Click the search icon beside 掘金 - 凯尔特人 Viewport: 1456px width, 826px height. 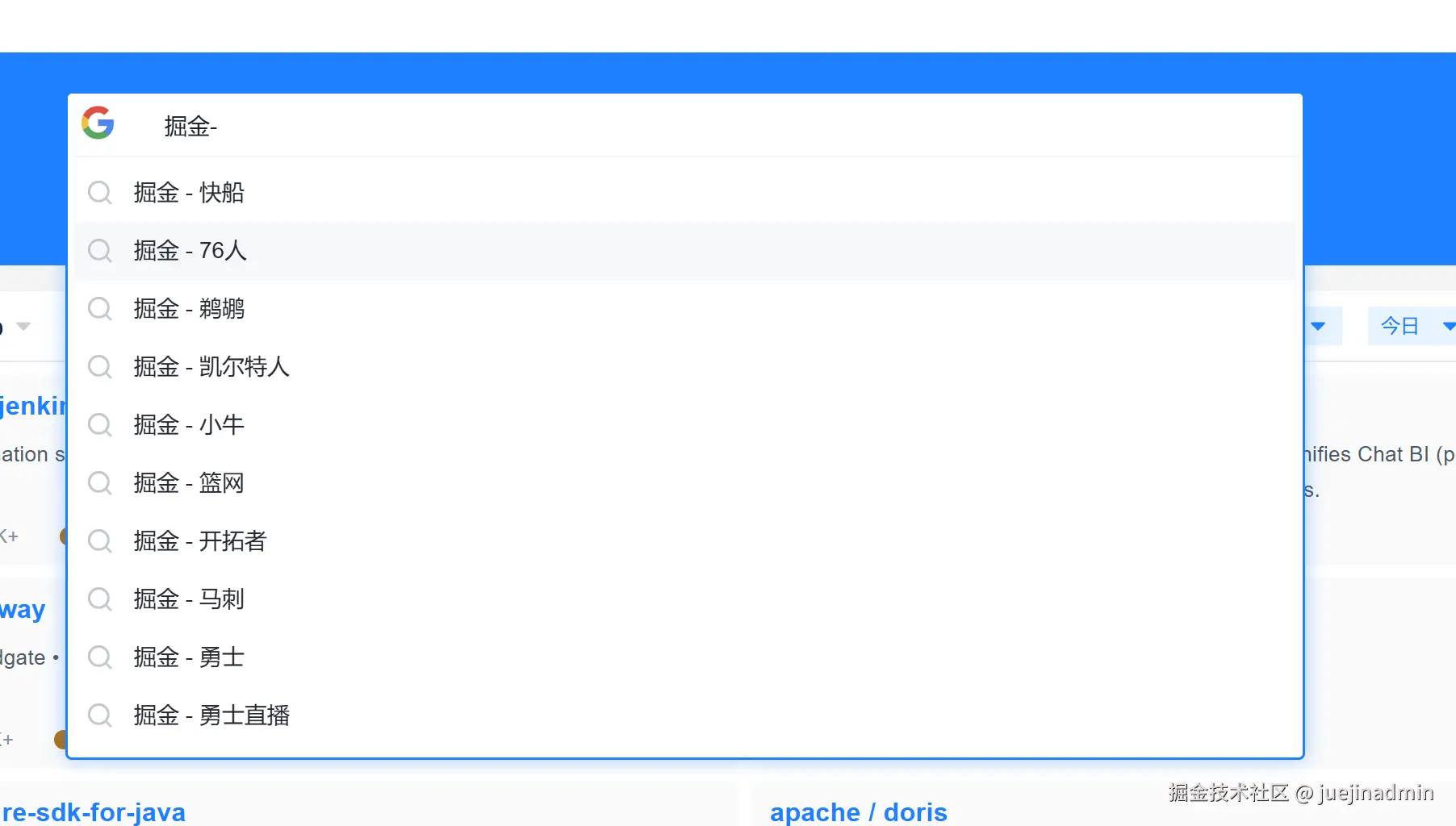(99, 367)
